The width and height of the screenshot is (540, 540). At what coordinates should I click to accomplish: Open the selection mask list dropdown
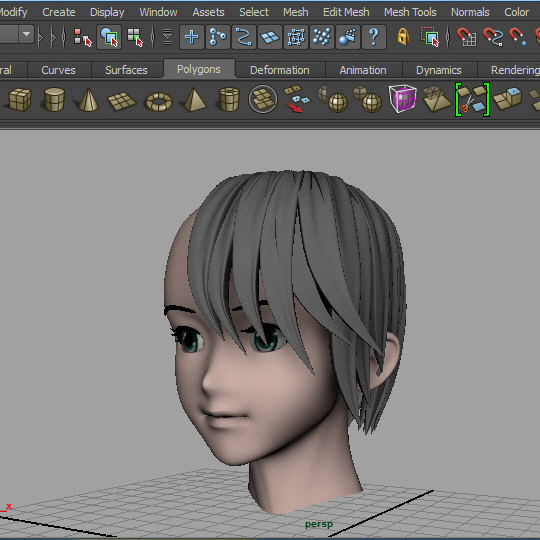click(167, 37)
